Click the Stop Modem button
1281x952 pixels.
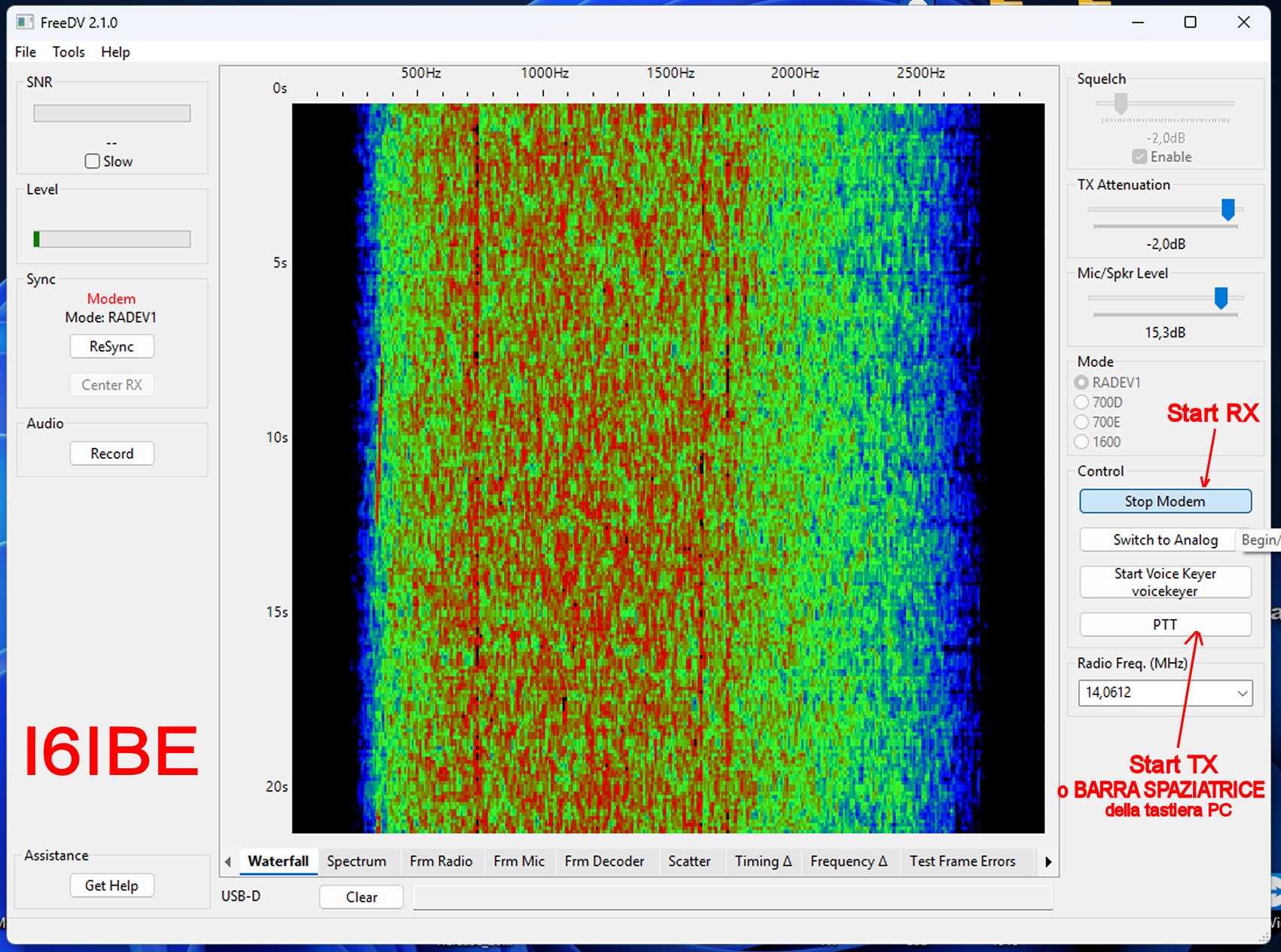[x=1165, y=502]
